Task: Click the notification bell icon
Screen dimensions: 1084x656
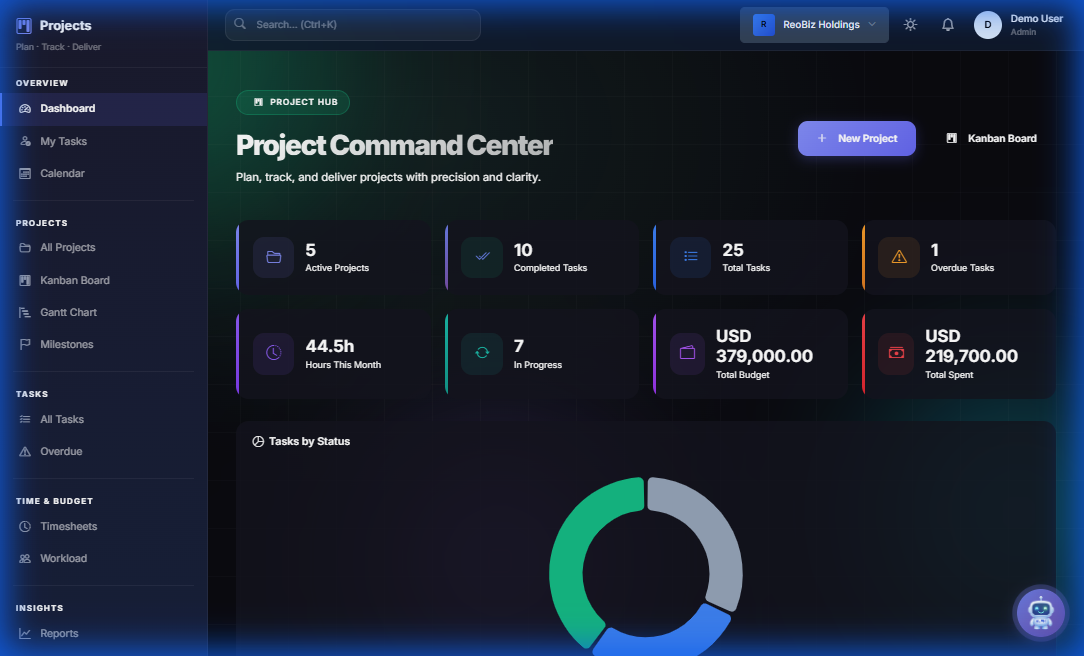Action: [947, 24]
